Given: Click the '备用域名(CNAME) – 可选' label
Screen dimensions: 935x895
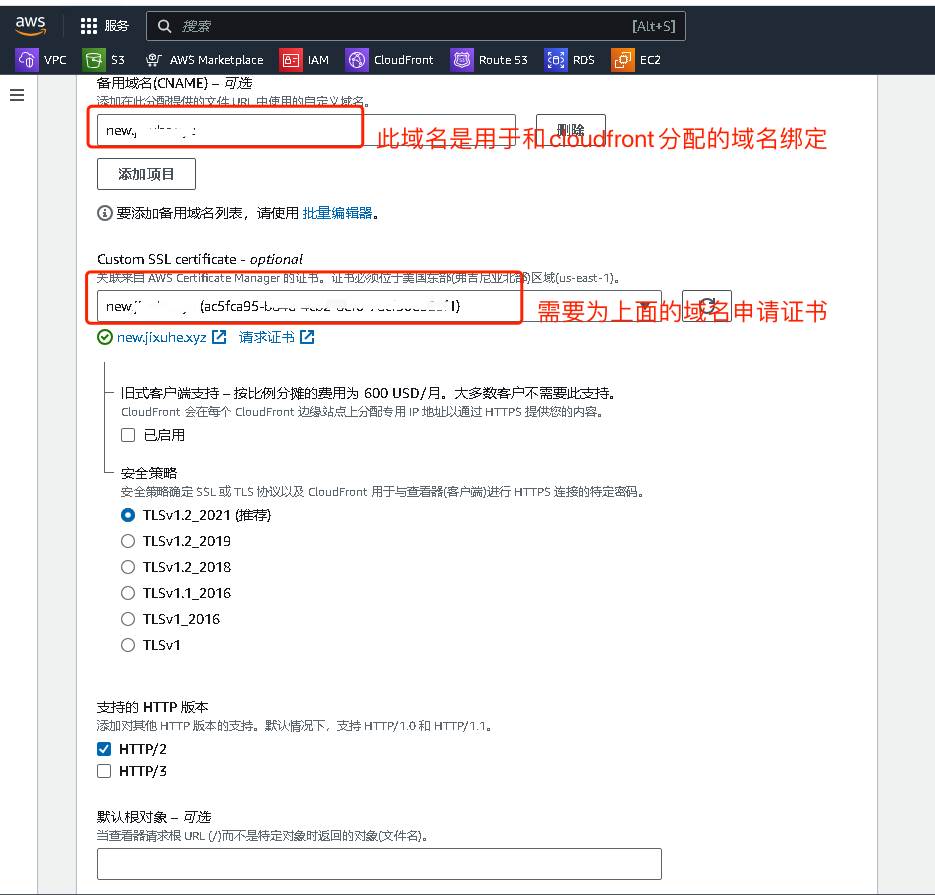Looking at the screenshot, I should 174,83.
